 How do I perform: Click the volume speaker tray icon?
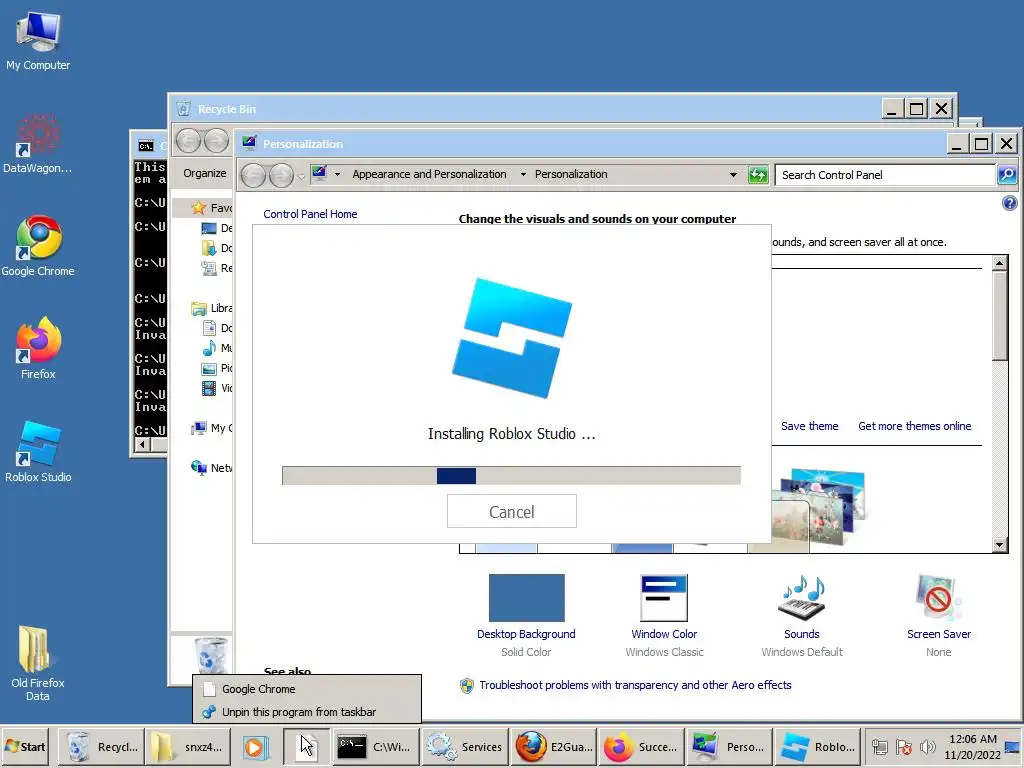tap(927, 747)
